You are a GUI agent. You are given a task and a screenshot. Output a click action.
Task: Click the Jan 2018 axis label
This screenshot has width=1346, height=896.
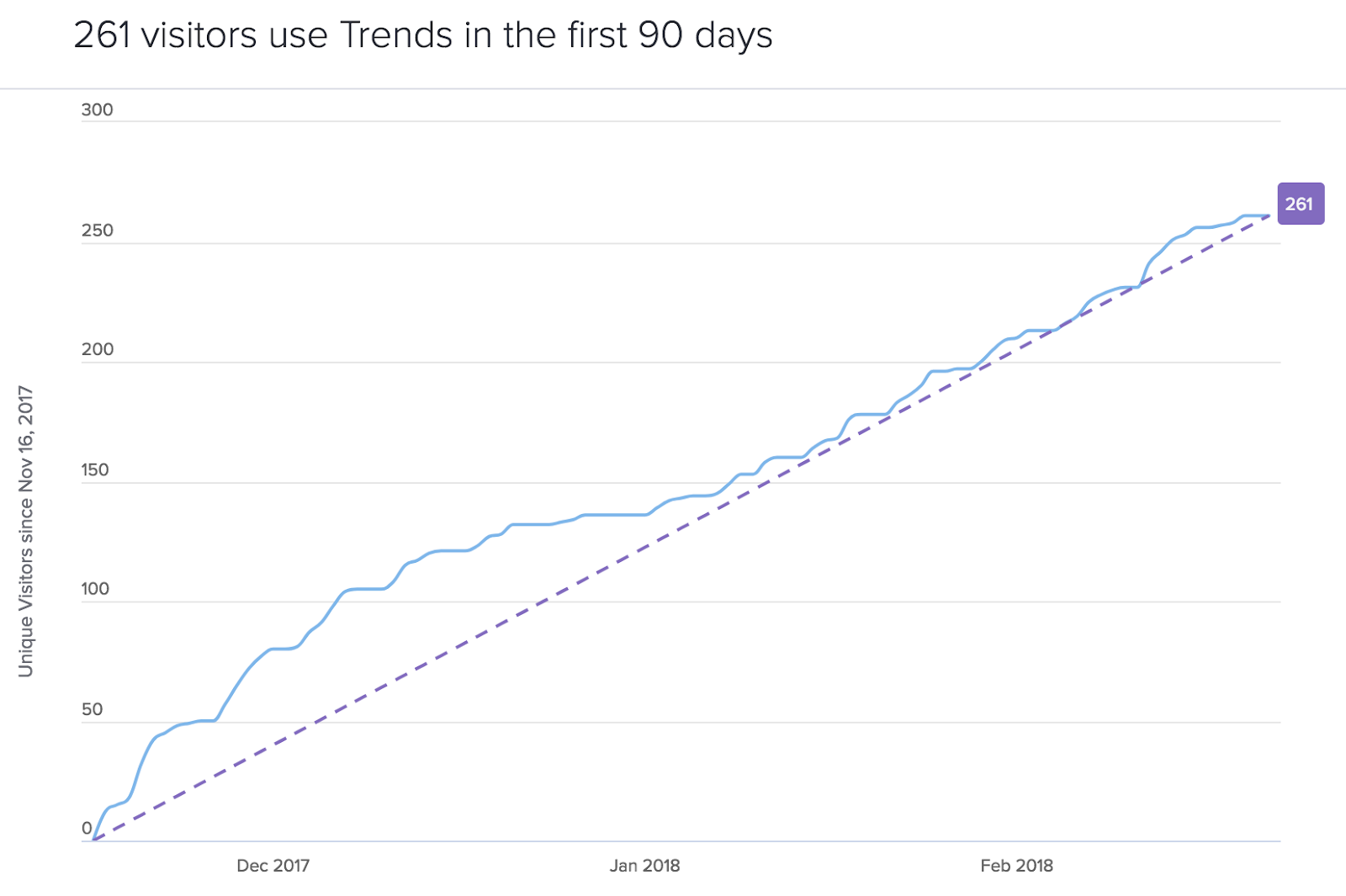click(644, 866)
